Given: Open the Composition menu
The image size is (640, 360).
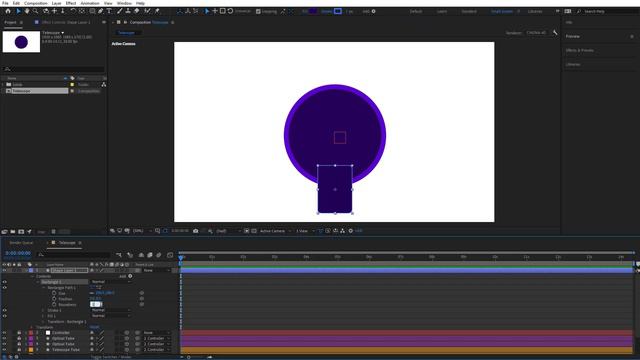Looking at the screenshot, I should pos(36,3).
